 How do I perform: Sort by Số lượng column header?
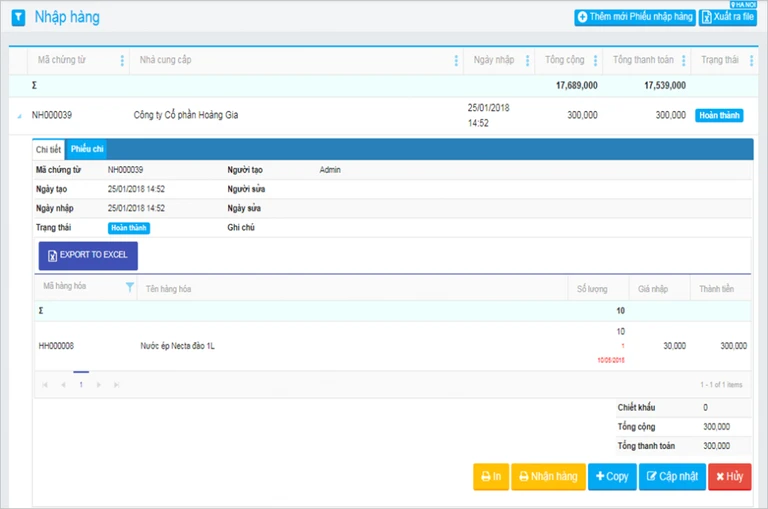tap(592, 289)
